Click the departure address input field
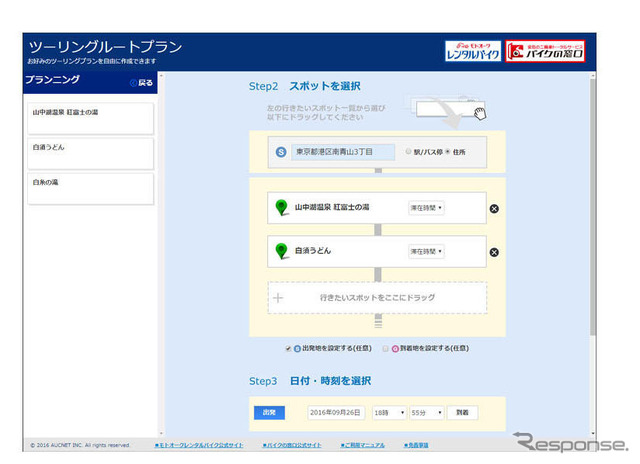 click(x=343, y=152)
